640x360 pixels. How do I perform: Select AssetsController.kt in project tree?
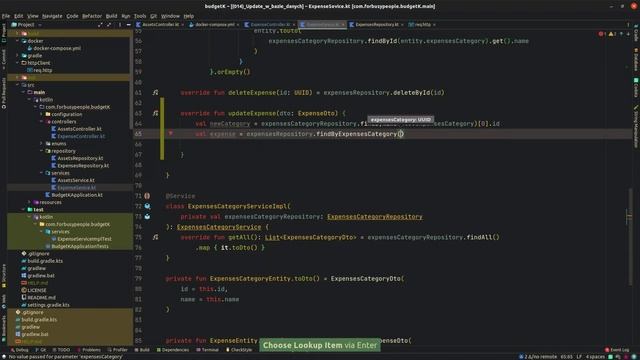click(x=79, y=129)
